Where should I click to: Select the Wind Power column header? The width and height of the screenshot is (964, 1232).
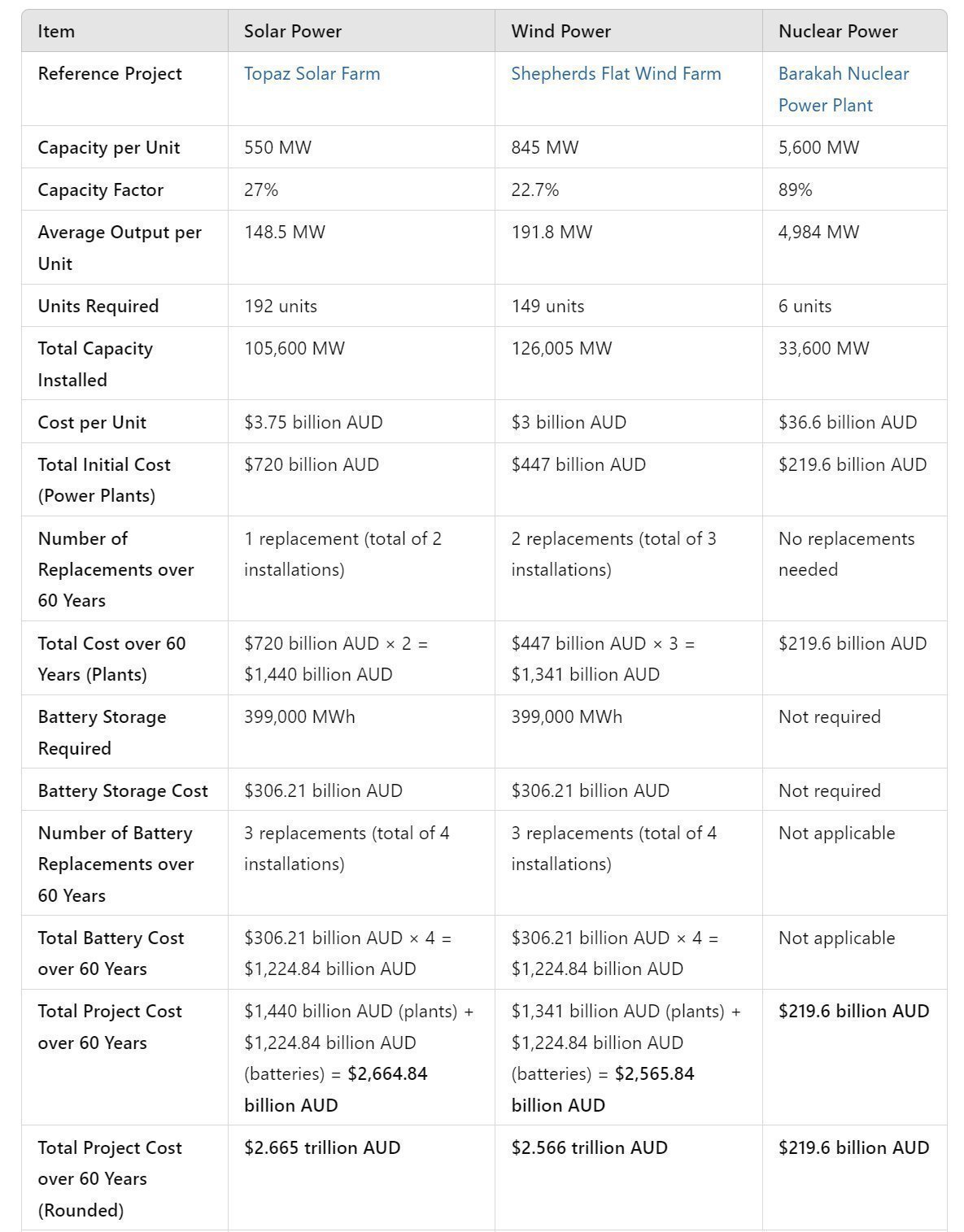pos(561,32)
